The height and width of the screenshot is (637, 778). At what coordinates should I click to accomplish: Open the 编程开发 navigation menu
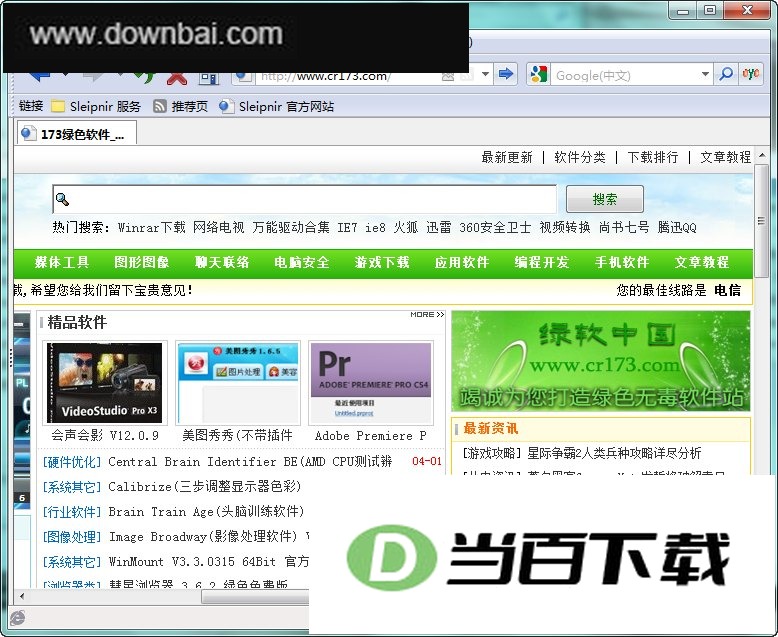click(x=542, y=262)
